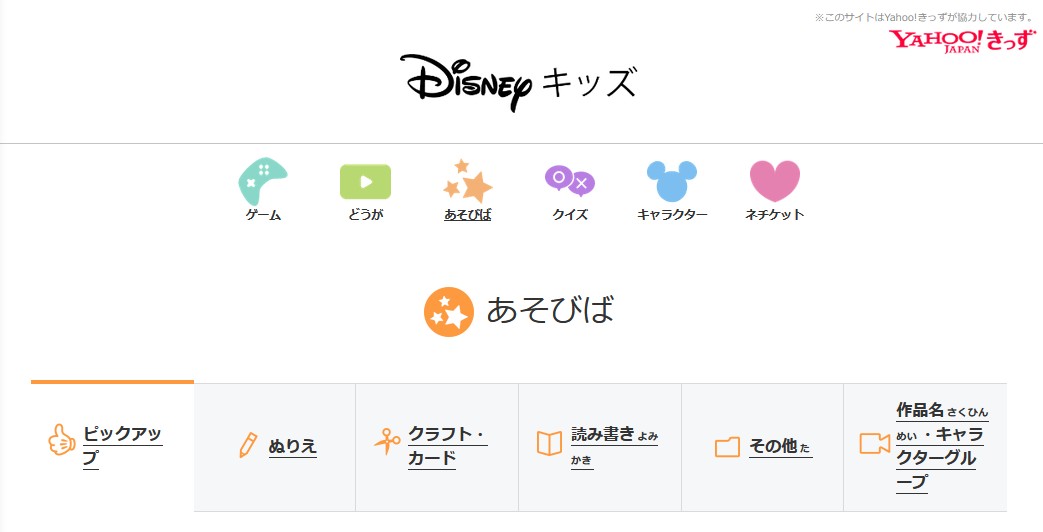The image size is (1043, 532).
Task: Click the large orange あそびば heading badge
Action: tap(449, 312)
